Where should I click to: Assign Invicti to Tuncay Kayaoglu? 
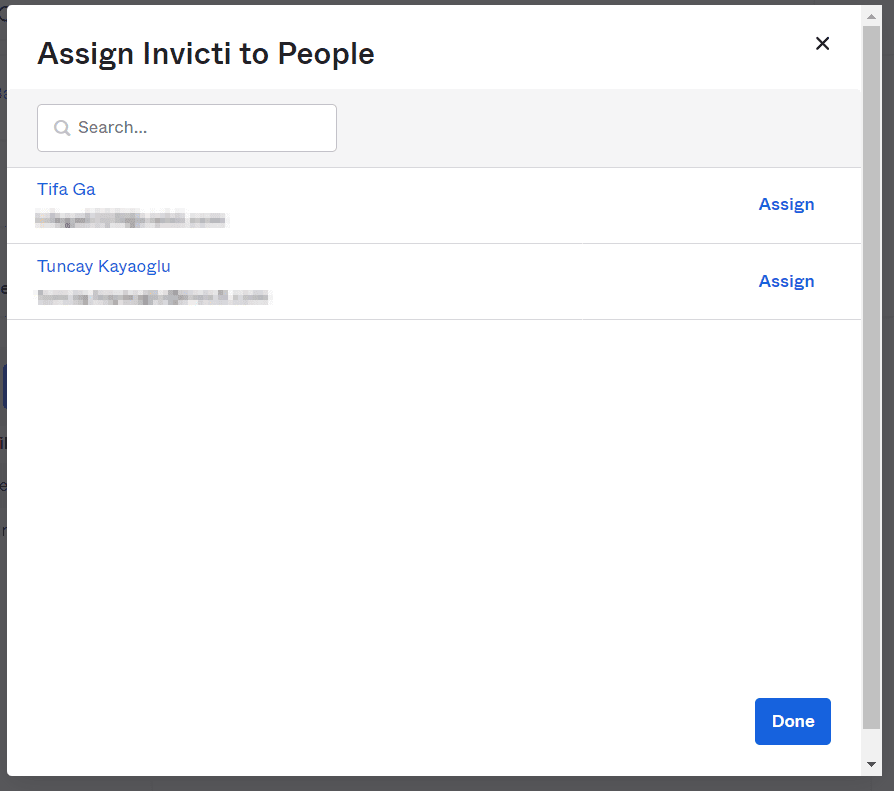tap(786, 281)
